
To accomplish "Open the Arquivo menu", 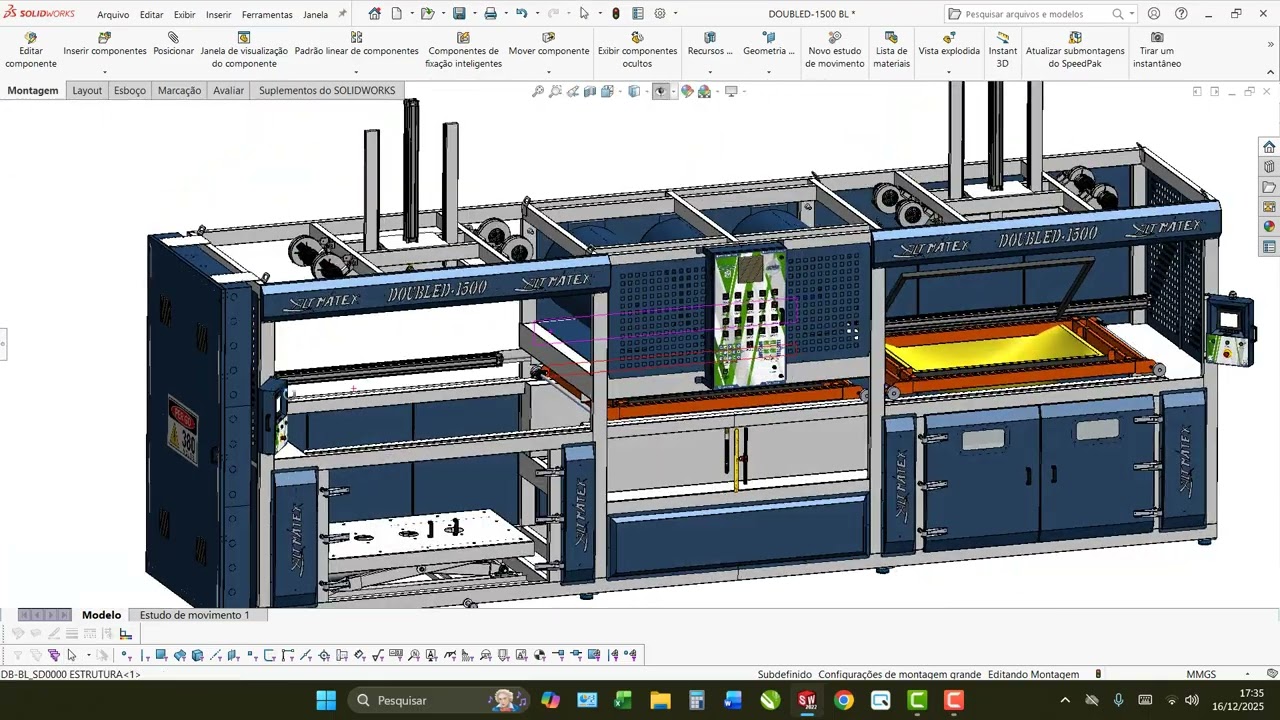I will (113, 15).
